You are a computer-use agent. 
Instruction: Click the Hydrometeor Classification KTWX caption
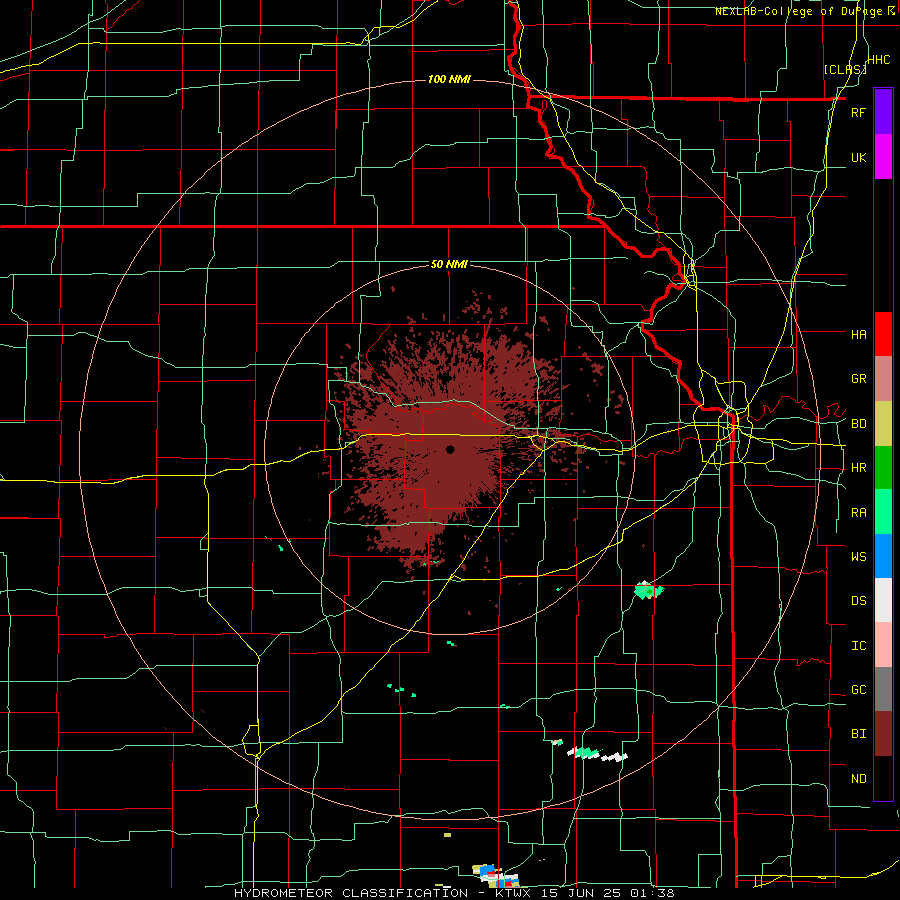454,893
